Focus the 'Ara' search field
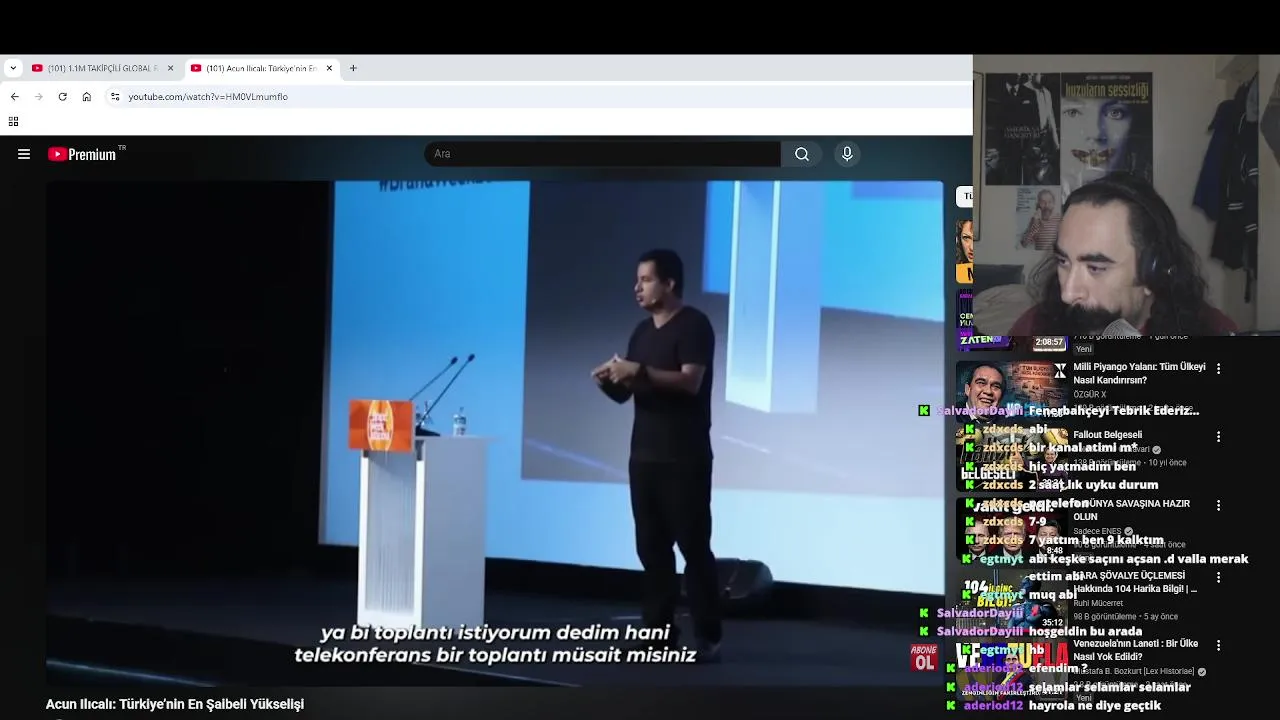This screenshot has width=1280, height=720. [603, 154]
